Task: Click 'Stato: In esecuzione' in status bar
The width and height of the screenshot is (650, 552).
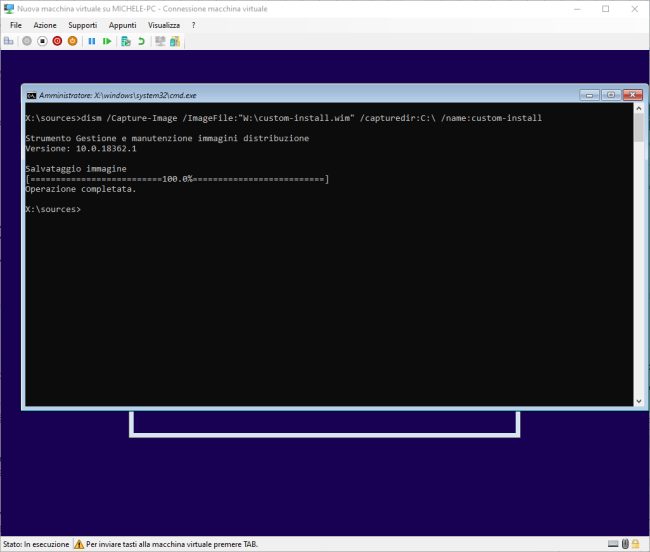Action: 36,544
